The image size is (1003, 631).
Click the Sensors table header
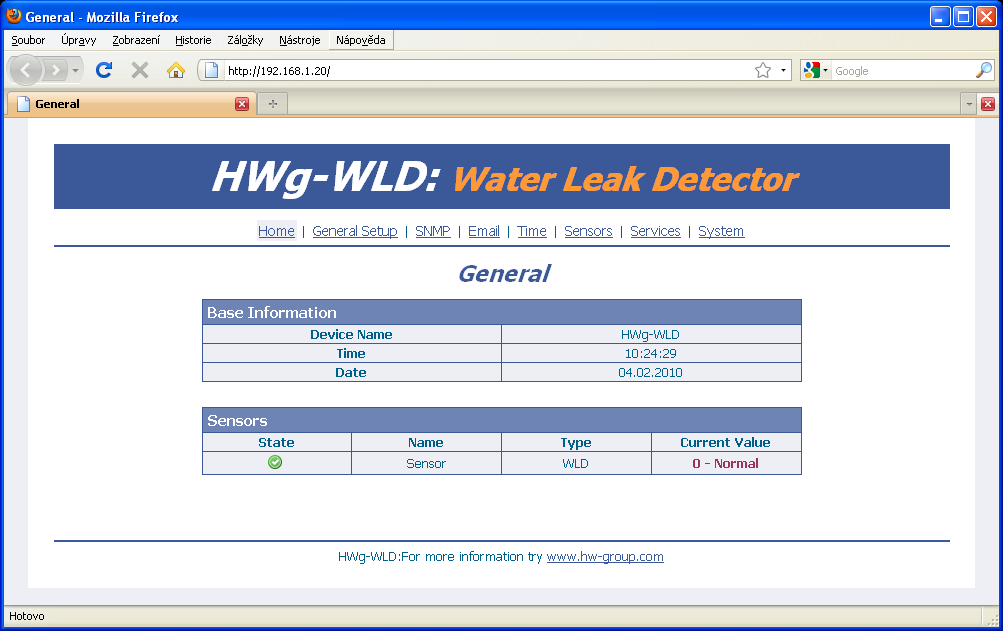[x=502, y=420]
